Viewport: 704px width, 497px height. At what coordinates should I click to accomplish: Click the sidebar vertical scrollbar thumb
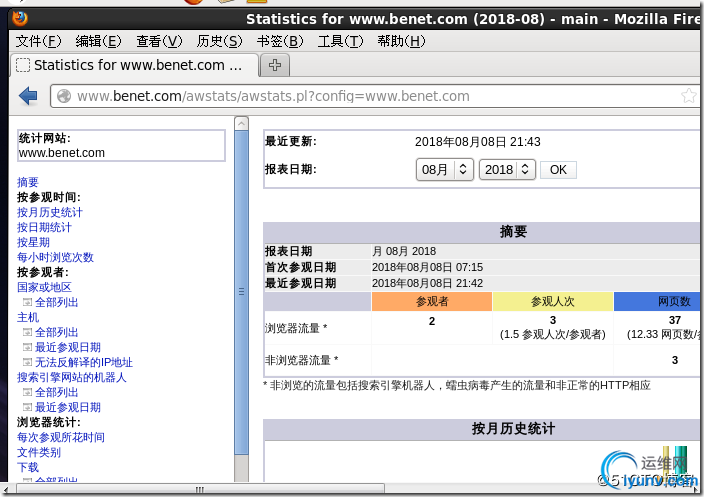pyautogui.click(x=242, y=292)
